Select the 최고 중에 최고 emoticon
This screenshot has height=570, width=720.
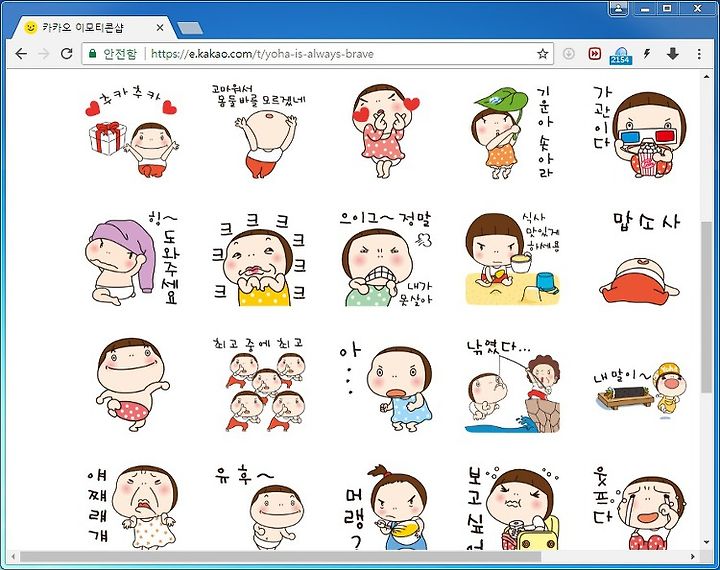coord(259,385)
